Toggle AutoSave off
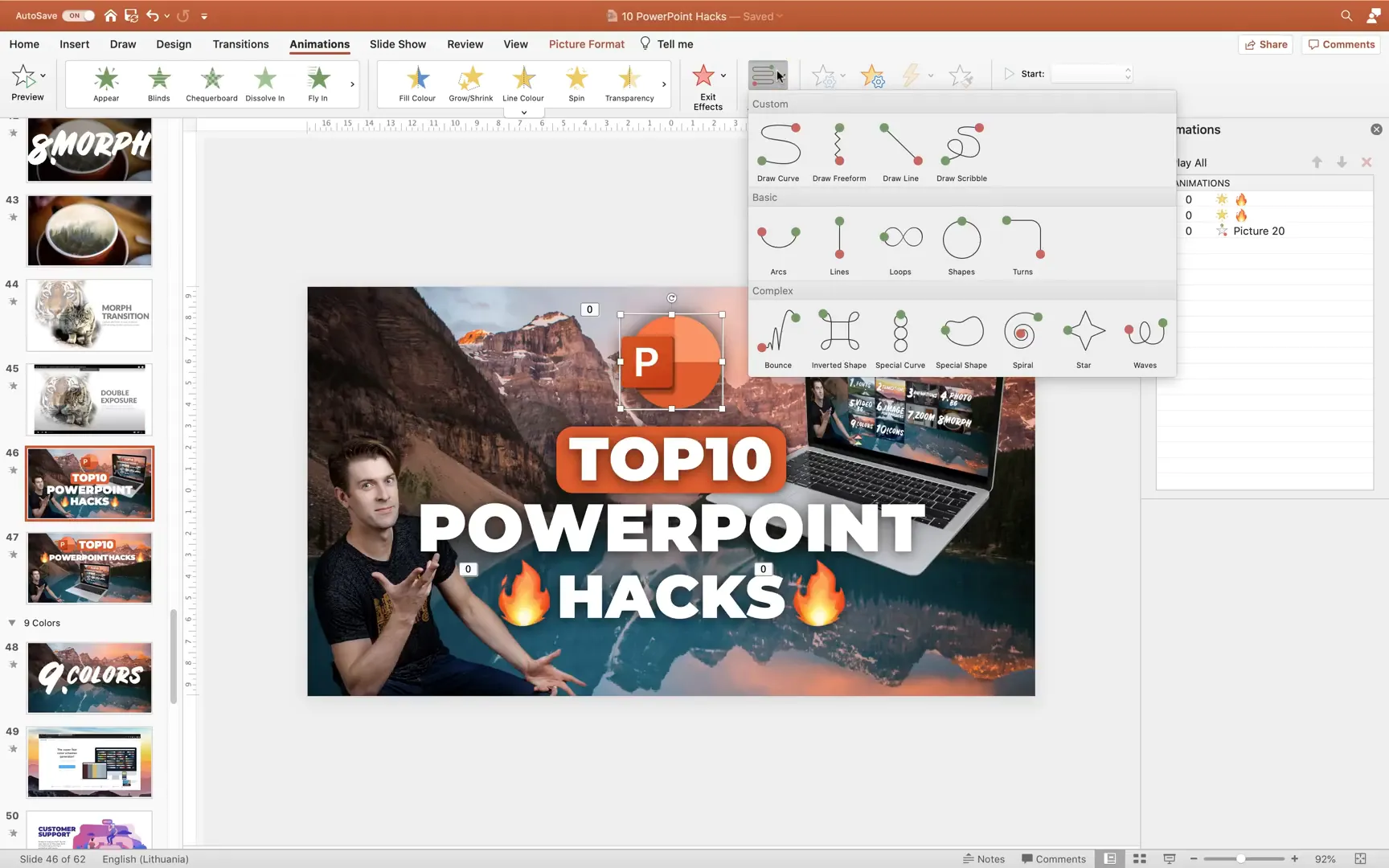The height and width of the screenshot is (868, 1389). pos(76,15)
